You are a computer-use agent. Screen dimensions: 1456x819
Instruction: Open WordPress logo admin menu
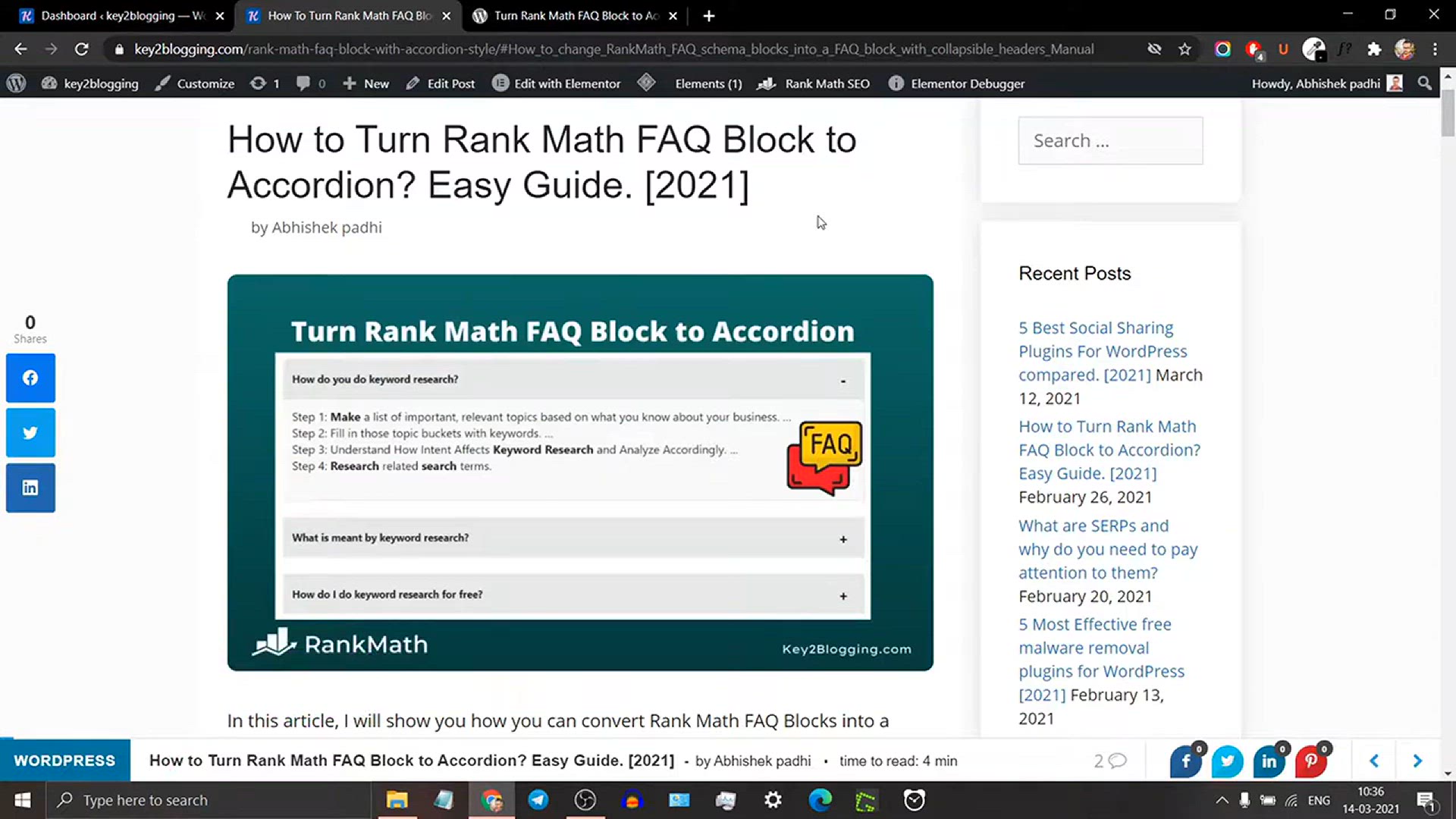16,83
